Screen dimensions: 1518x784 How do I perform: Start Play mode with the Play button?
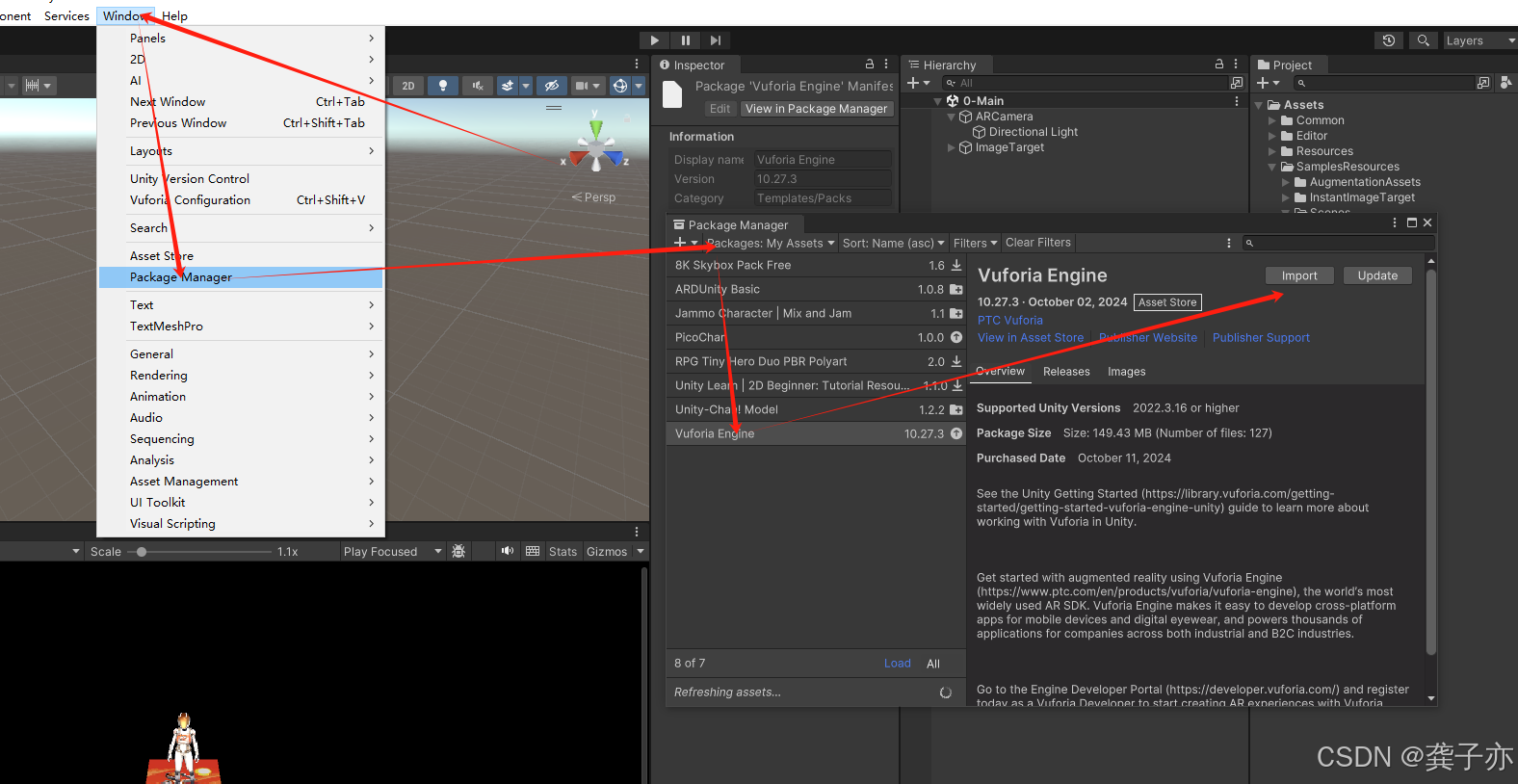[655, 40]
